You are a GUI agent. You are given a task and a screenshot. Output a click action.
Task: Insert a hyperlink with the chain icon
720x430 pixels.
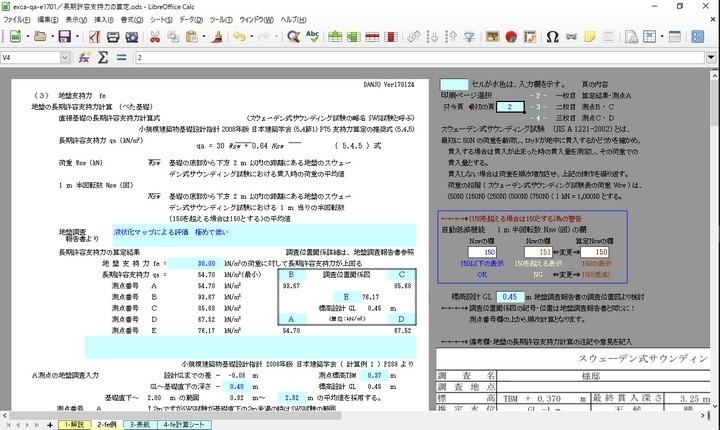571,36
